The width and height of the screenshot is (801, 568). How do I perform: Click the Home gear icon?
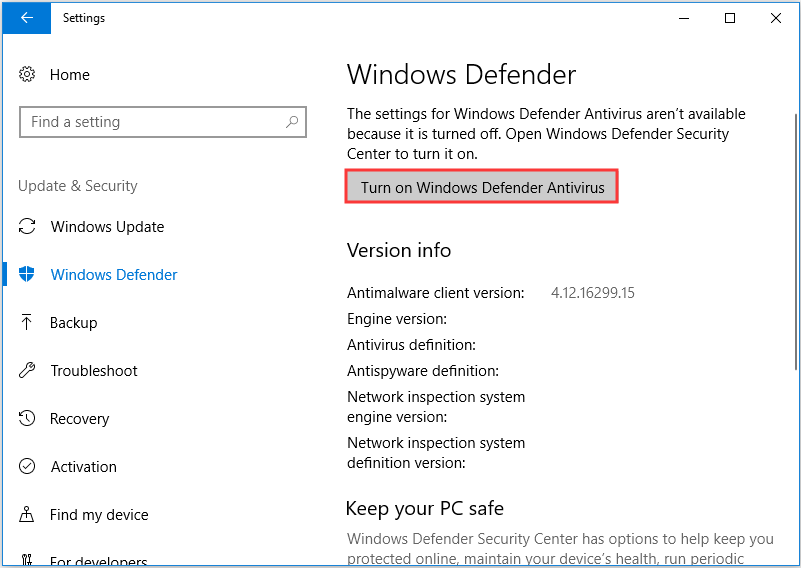coord(27,75)
